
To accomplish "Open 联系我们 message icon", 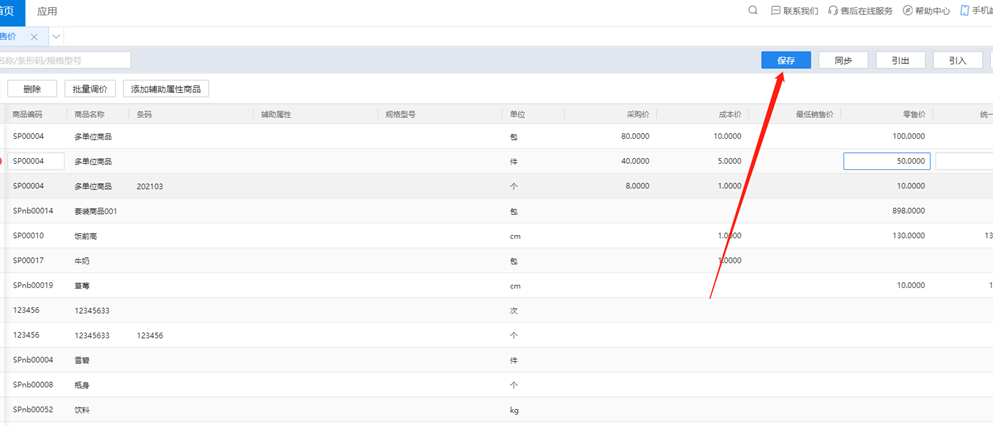I will coord(776,11).
